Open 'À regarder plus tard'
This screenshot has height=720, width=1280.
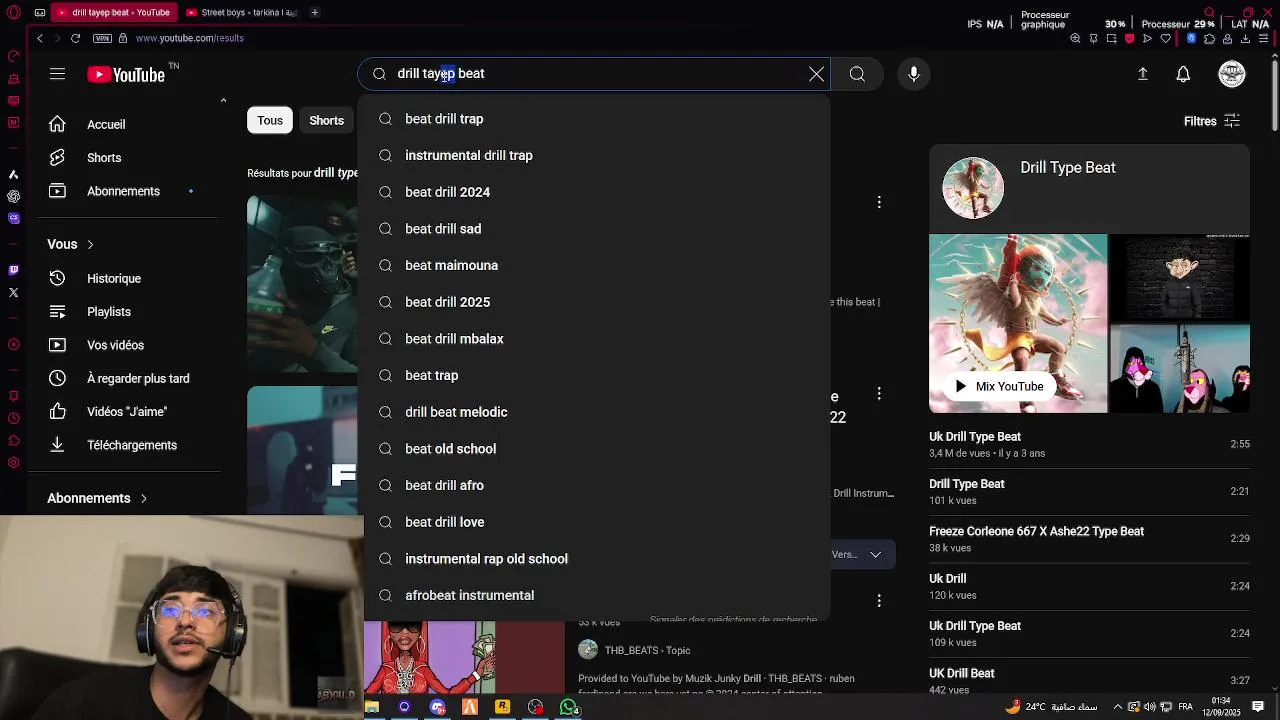[x=125, y=378]
